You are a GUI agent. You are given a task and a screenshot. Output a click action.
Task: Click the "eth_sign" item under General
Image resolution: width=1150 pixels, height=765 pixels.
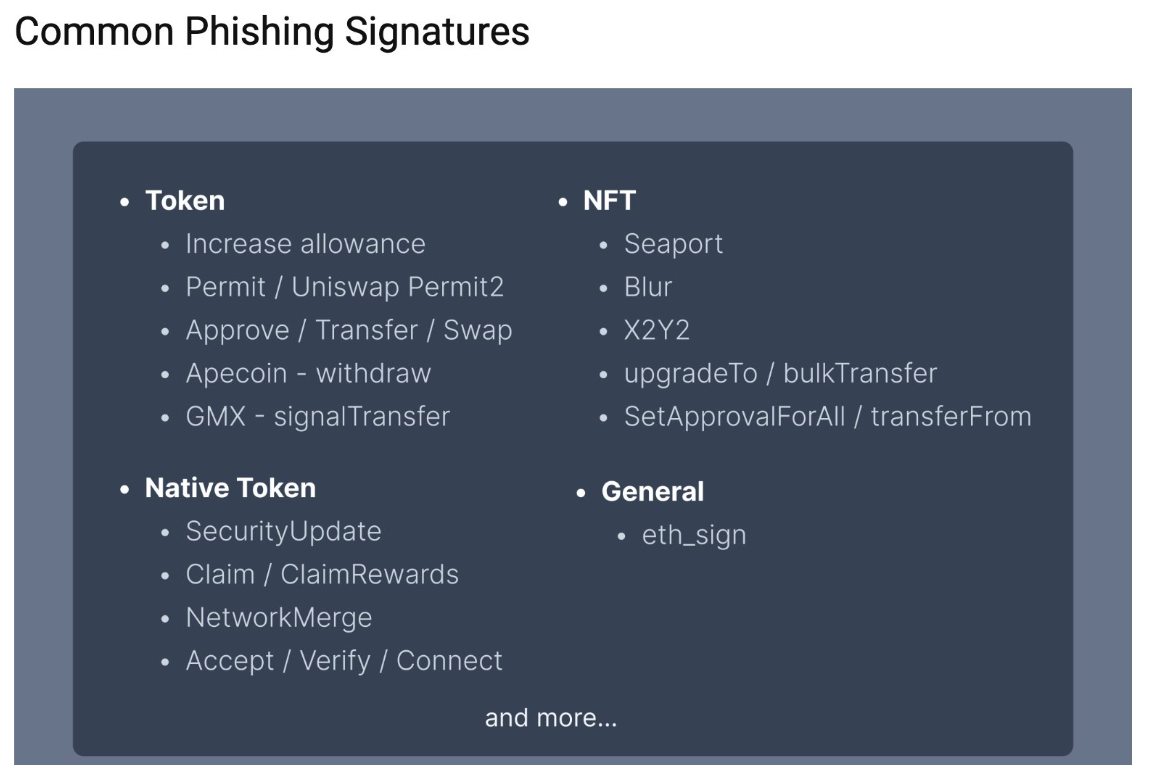tap(694, 535)
